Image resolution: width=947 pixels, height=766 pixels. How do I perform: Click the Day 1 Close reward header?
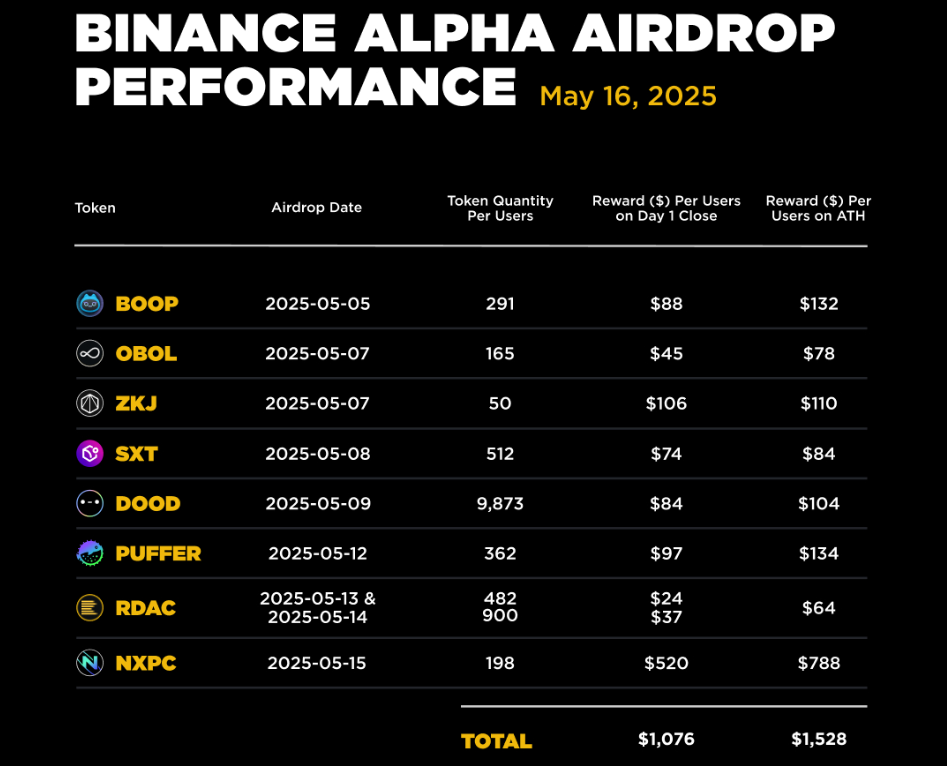point(666,208)
